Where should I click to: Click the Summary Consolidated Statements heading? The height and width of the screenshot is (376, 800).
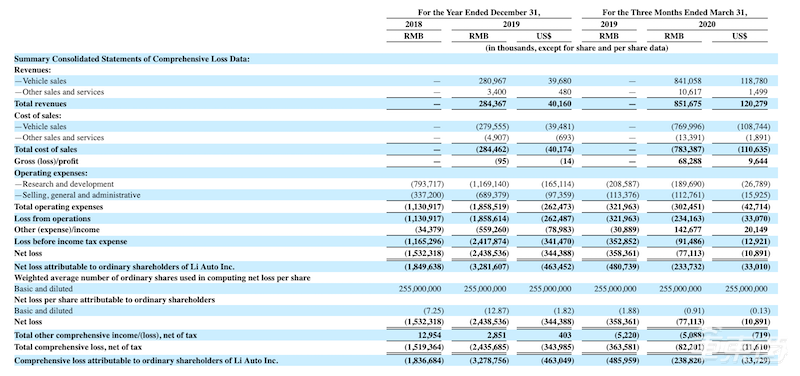132,59
